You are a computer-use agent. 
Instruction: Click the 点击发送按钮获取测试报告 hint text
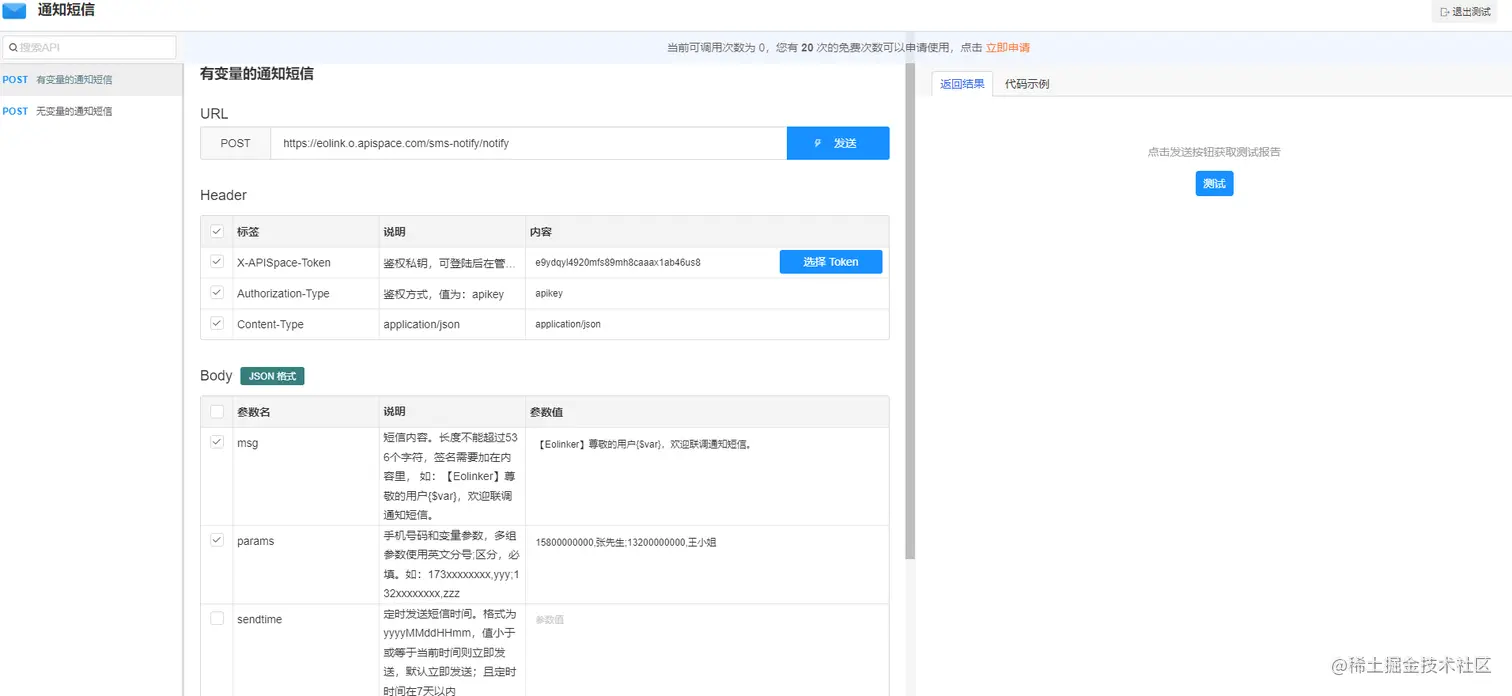coord(1214,152)
